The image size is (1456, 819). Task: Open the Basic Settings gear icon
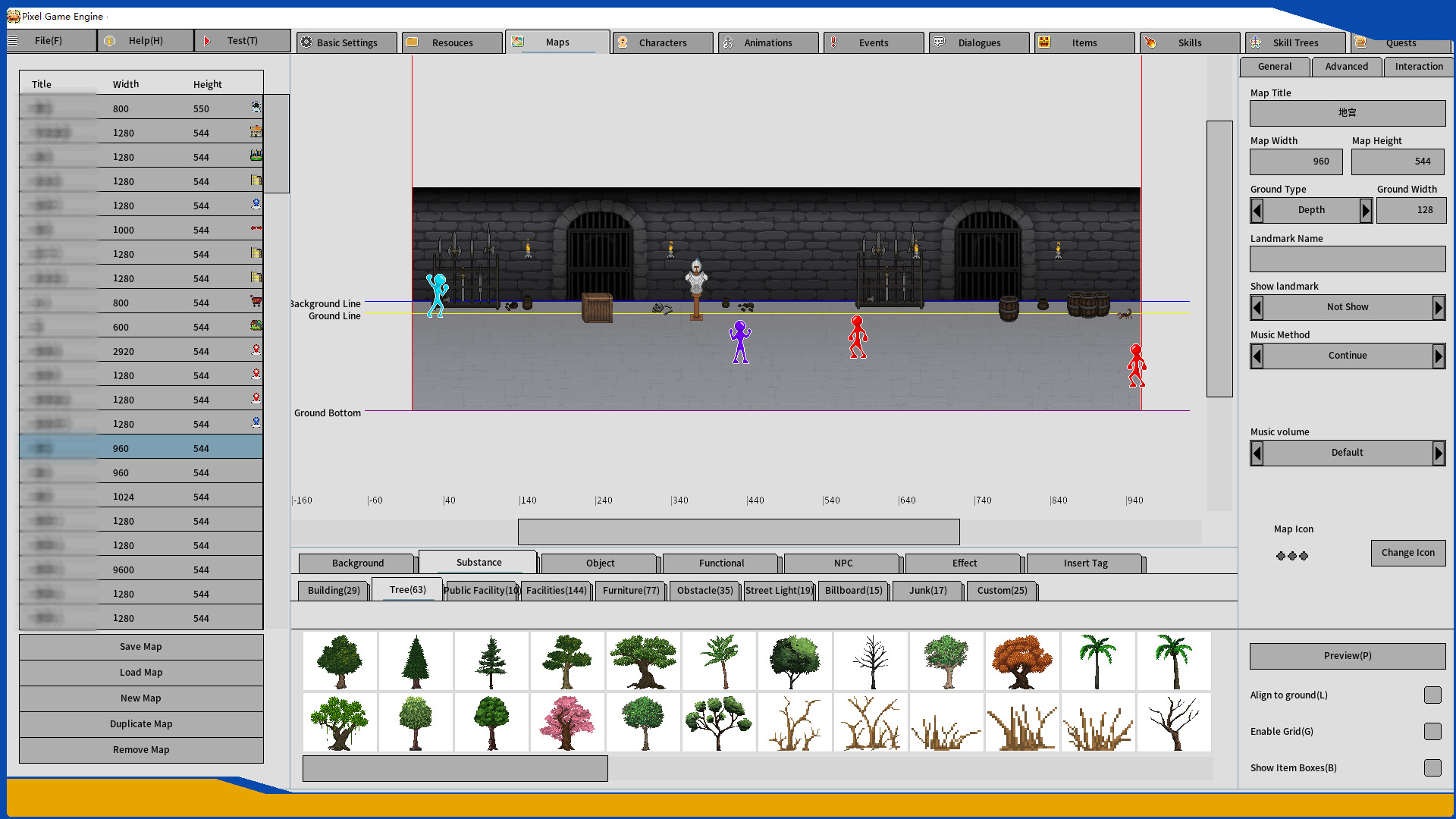(x=306, y=42)
